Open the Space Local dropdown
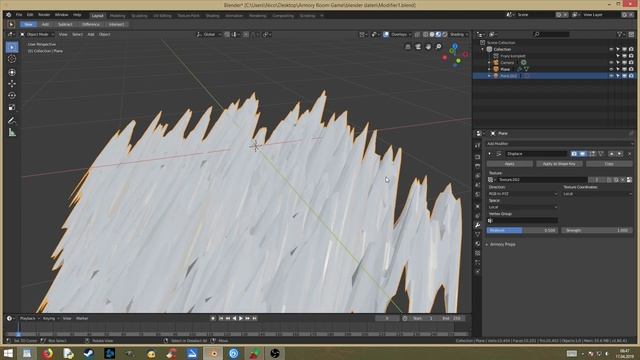This screenshot has width=640, height=360. (x=523, y=207)
